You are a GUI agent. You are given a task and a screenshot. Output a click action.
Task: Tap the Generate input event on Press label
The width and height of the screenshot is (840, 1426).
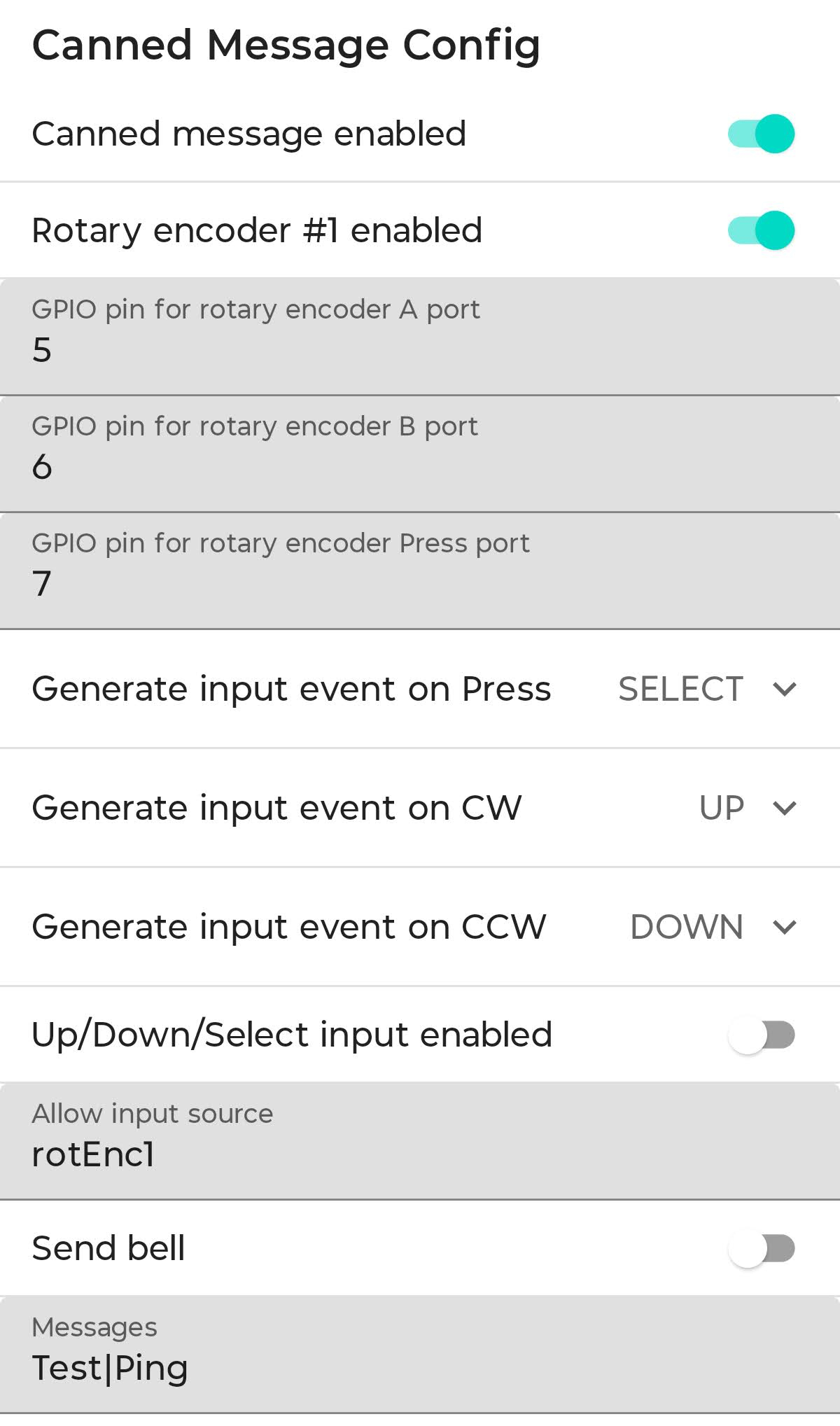(x=291, y=690)
